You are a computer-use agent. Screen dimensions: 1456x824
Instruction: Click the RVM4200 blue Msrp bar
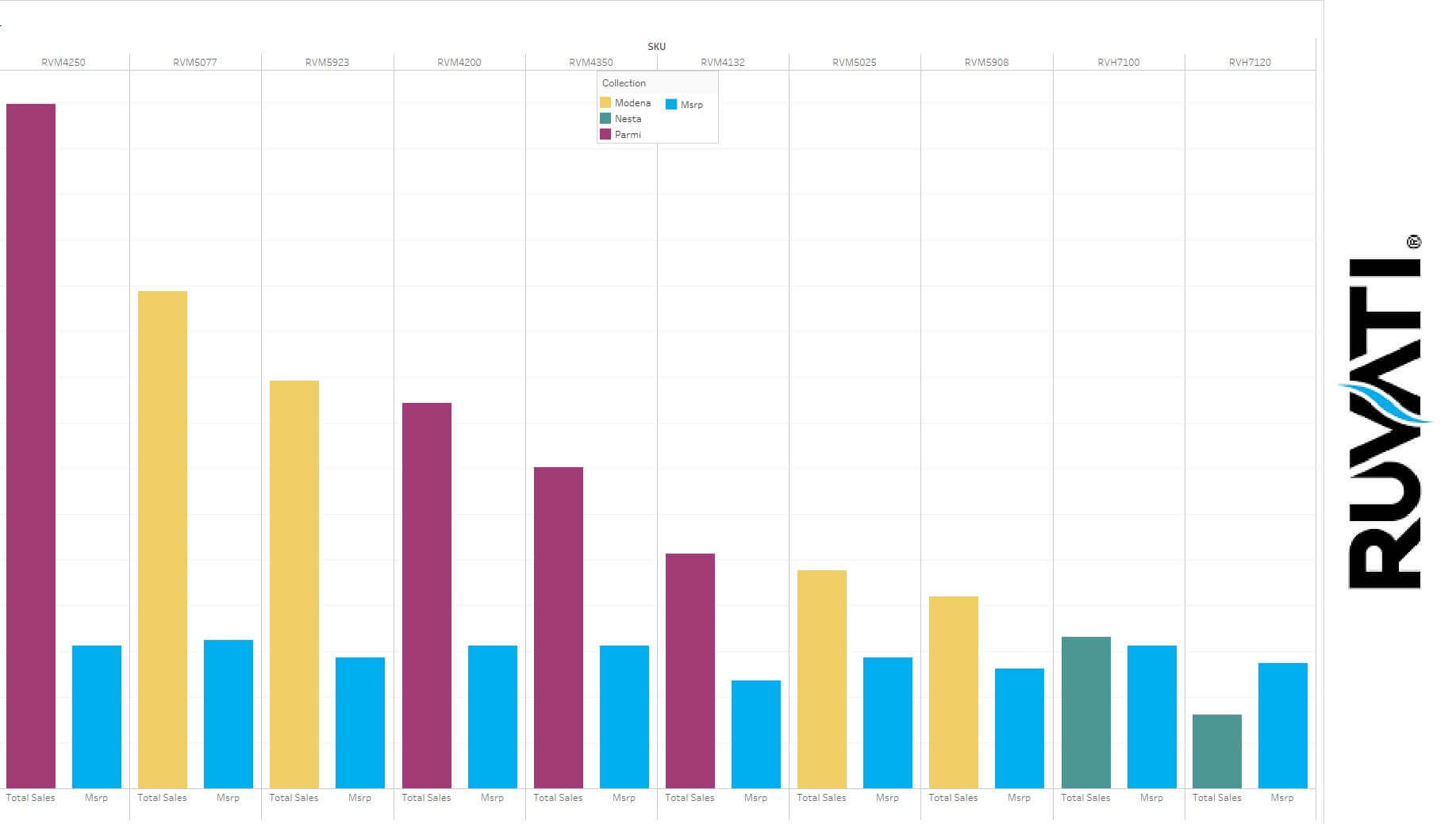click(x=492, y=716)
